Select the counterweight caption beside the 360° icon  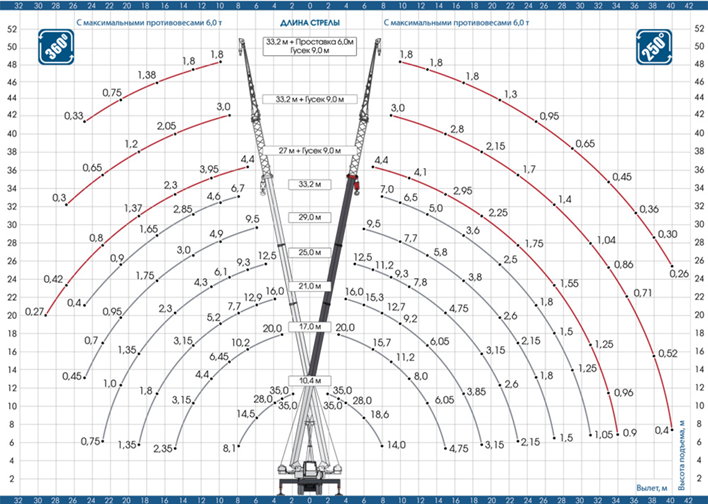click(x=149, y=23)
